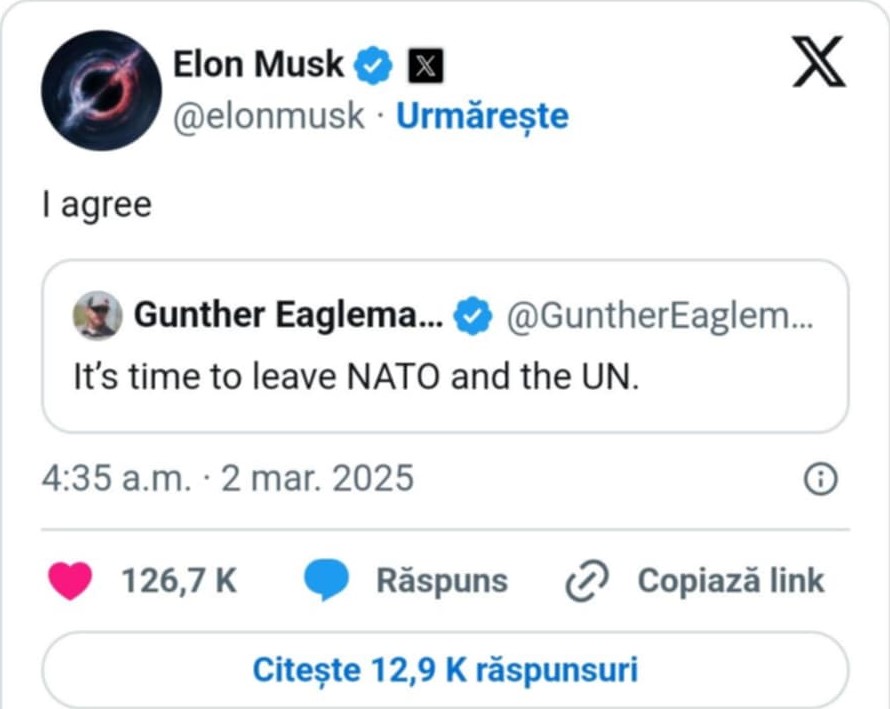Click verified badge in the quoted tweet
The height and width of the screenshot is (709, 890).
coord(473,317)
